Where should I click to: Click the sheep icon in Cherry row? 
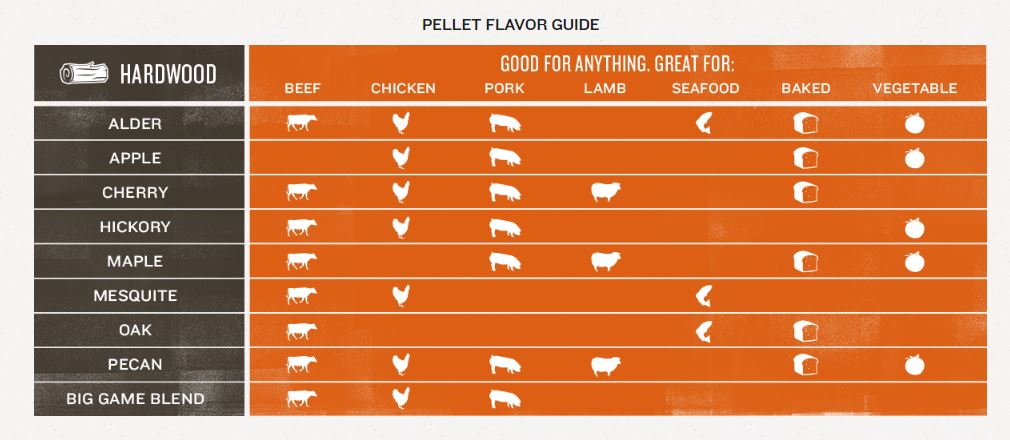tap(605, 192)
